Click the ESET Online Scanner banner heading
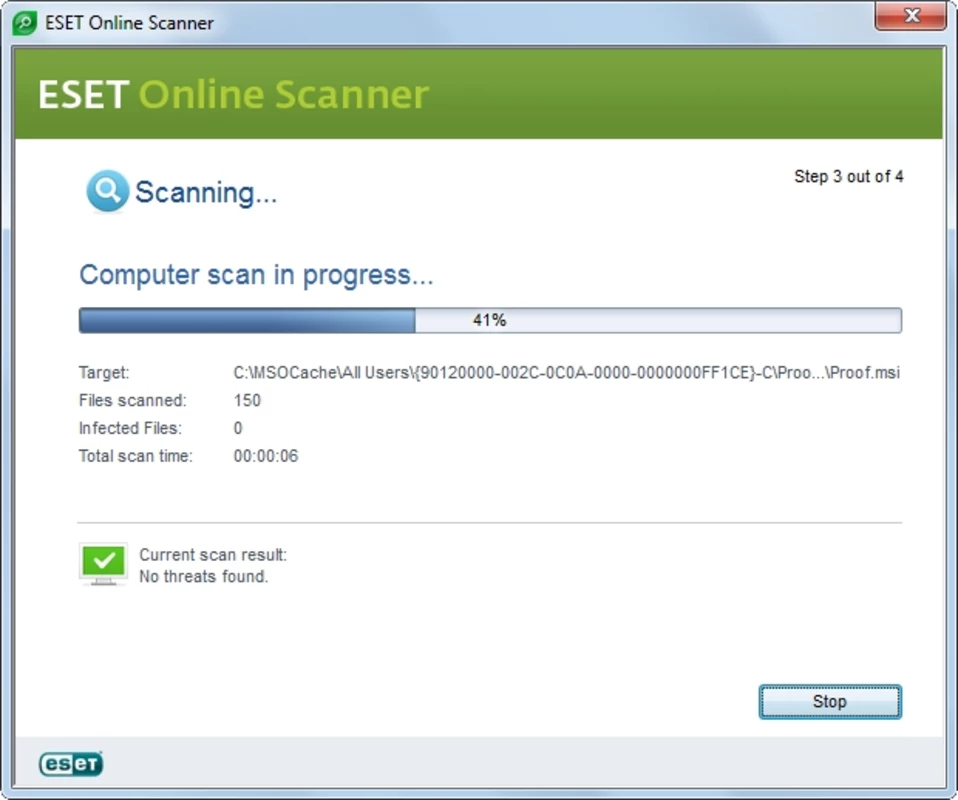Image resolution: width=958 pixels, height=800 pixels. click(x=233, y=94)
